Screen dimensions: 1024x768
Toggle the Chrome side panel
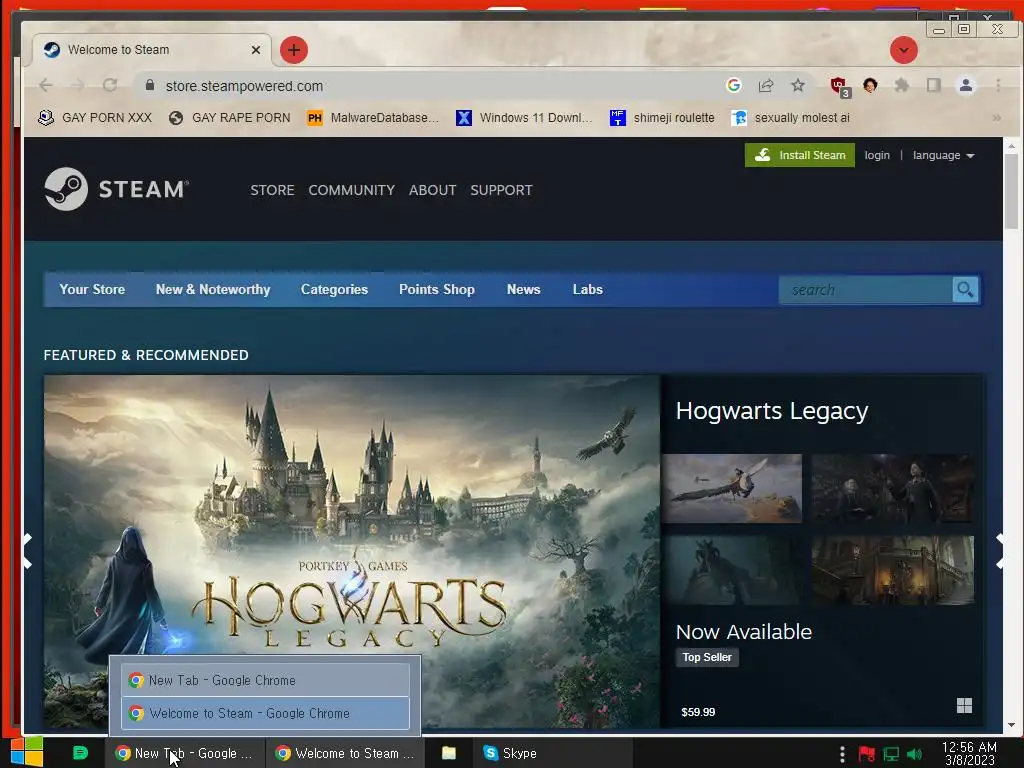[934, 85]
